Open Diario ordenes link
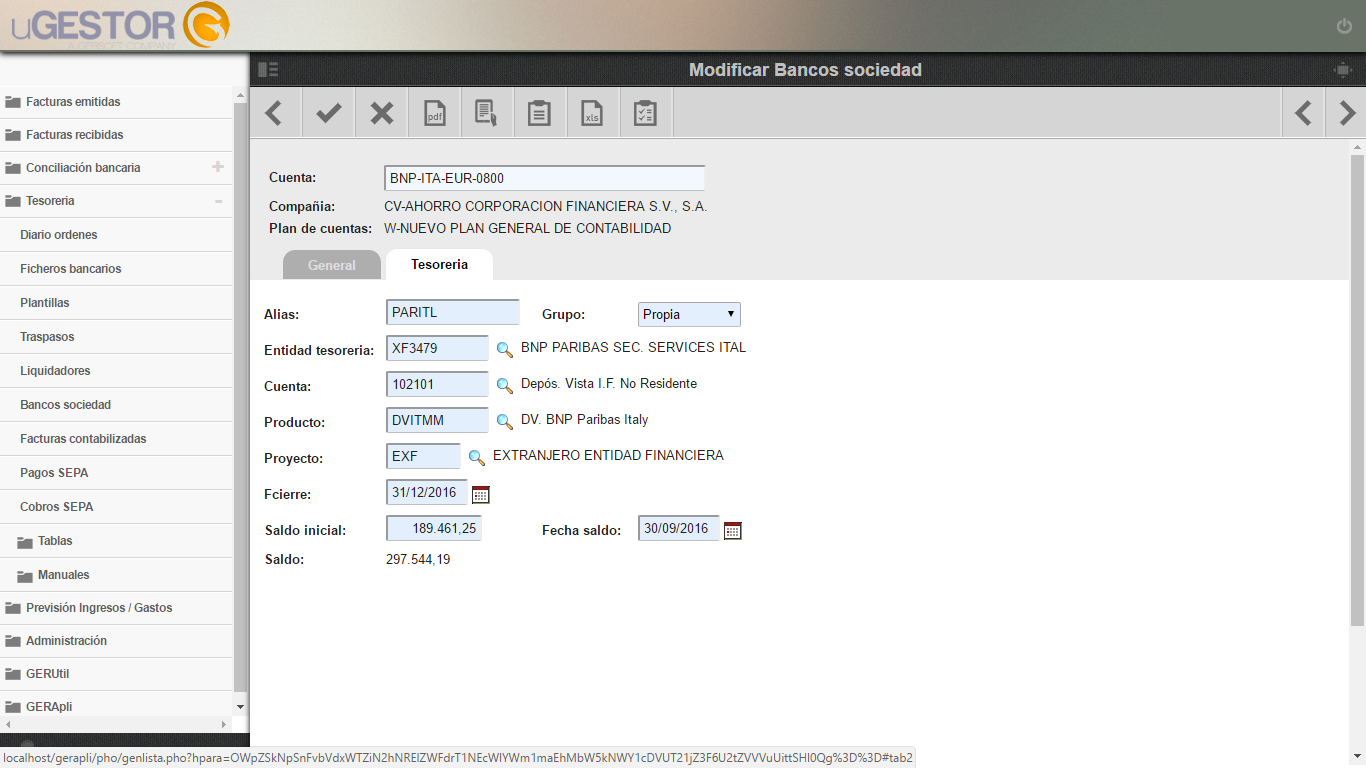 click(58, 235)
